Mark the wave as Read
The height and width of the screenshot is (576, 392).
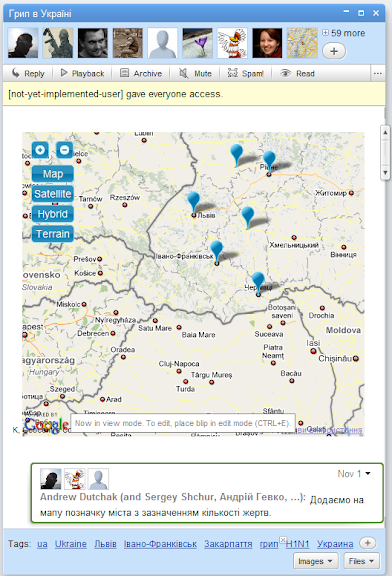pyautogui.click(x=298, y=73)
